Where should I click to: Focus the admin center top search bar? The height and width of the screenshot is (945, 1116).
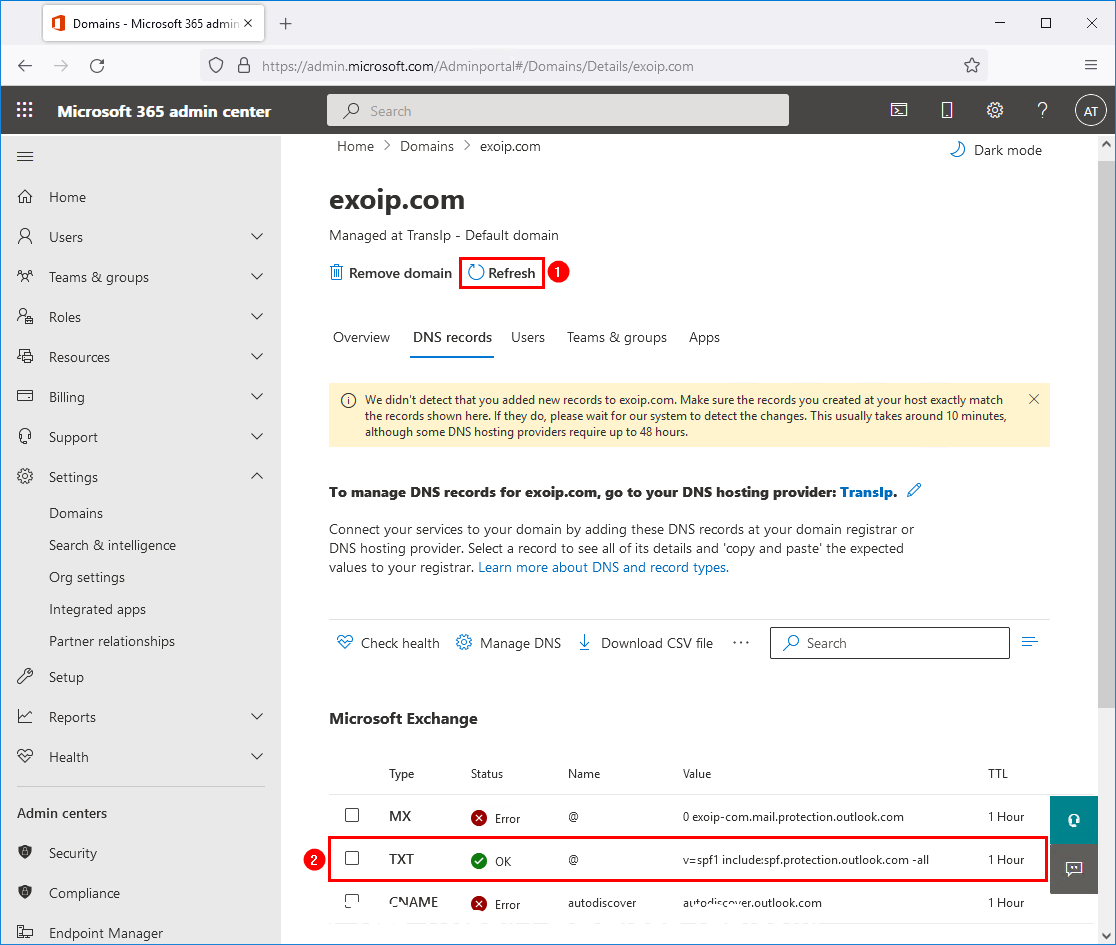pos(558,110)
